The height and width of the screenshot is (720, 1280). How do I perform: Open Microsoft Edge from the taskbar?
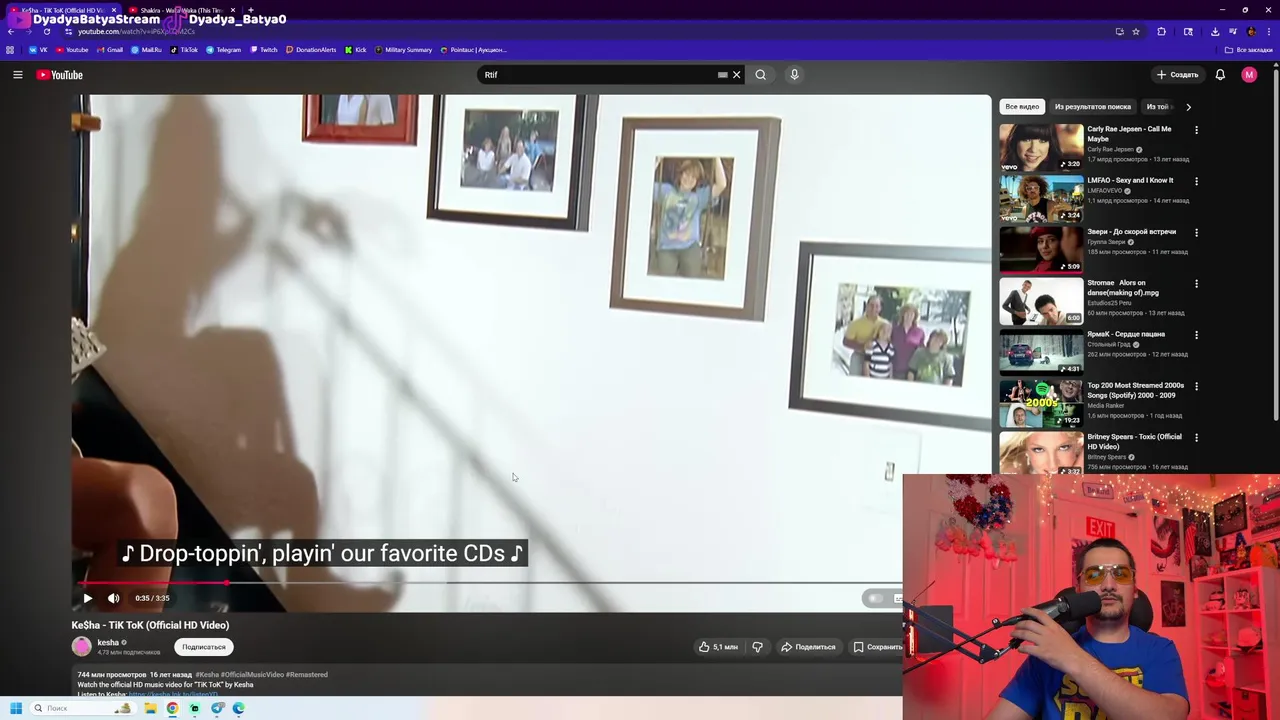point(238,708)
